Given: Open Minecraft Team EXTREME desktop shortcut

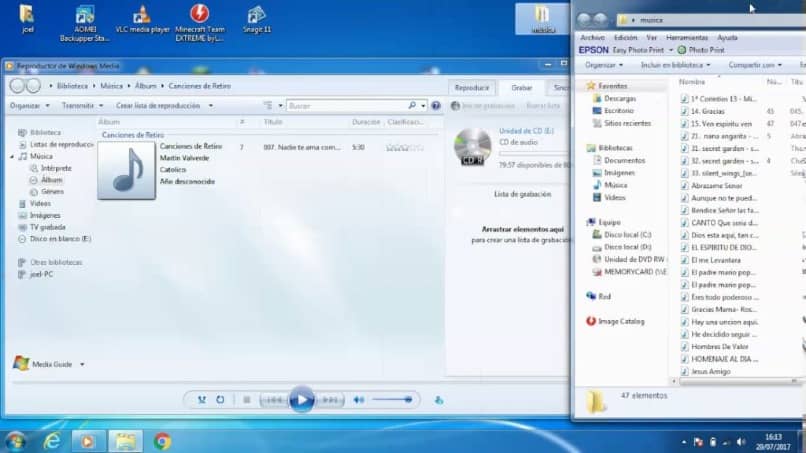Looking at the screenshot, I should pos(199,23).
